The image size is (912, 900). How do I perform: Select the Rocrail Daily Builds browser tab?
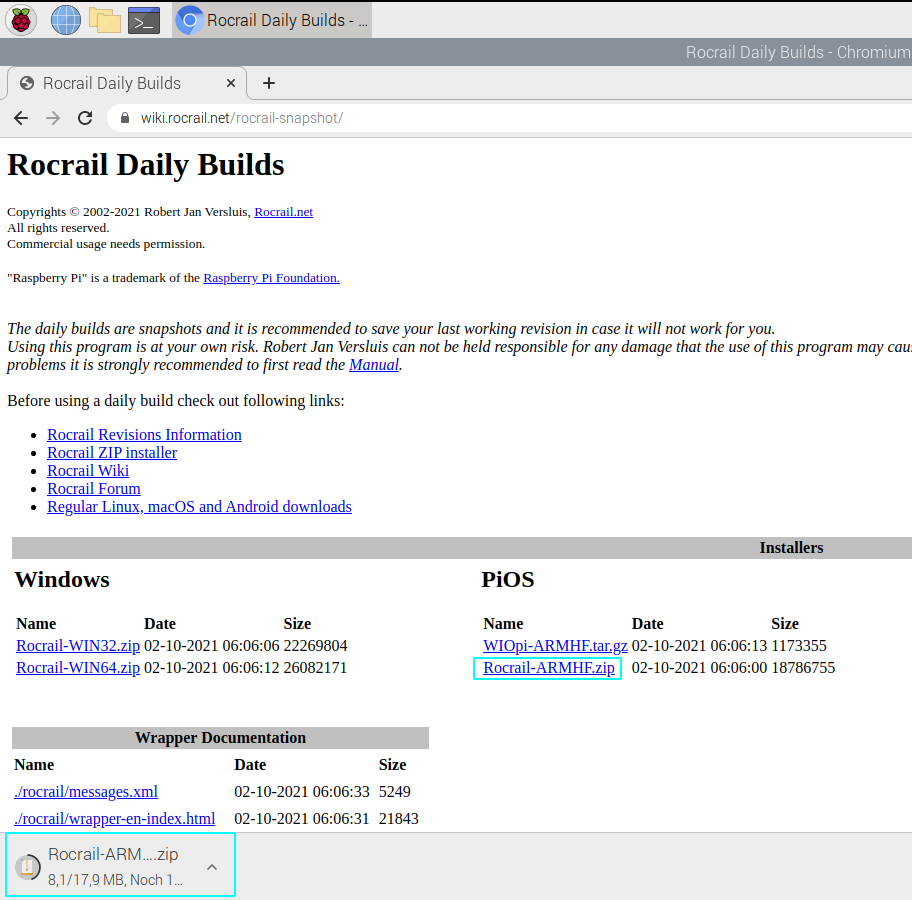point(112,83)
